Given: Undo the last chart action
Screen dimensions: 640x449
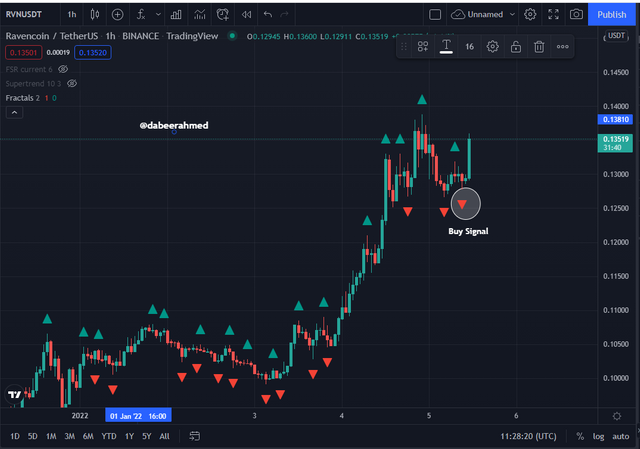Looking at the screenshot, I should [x=268, y=15].
